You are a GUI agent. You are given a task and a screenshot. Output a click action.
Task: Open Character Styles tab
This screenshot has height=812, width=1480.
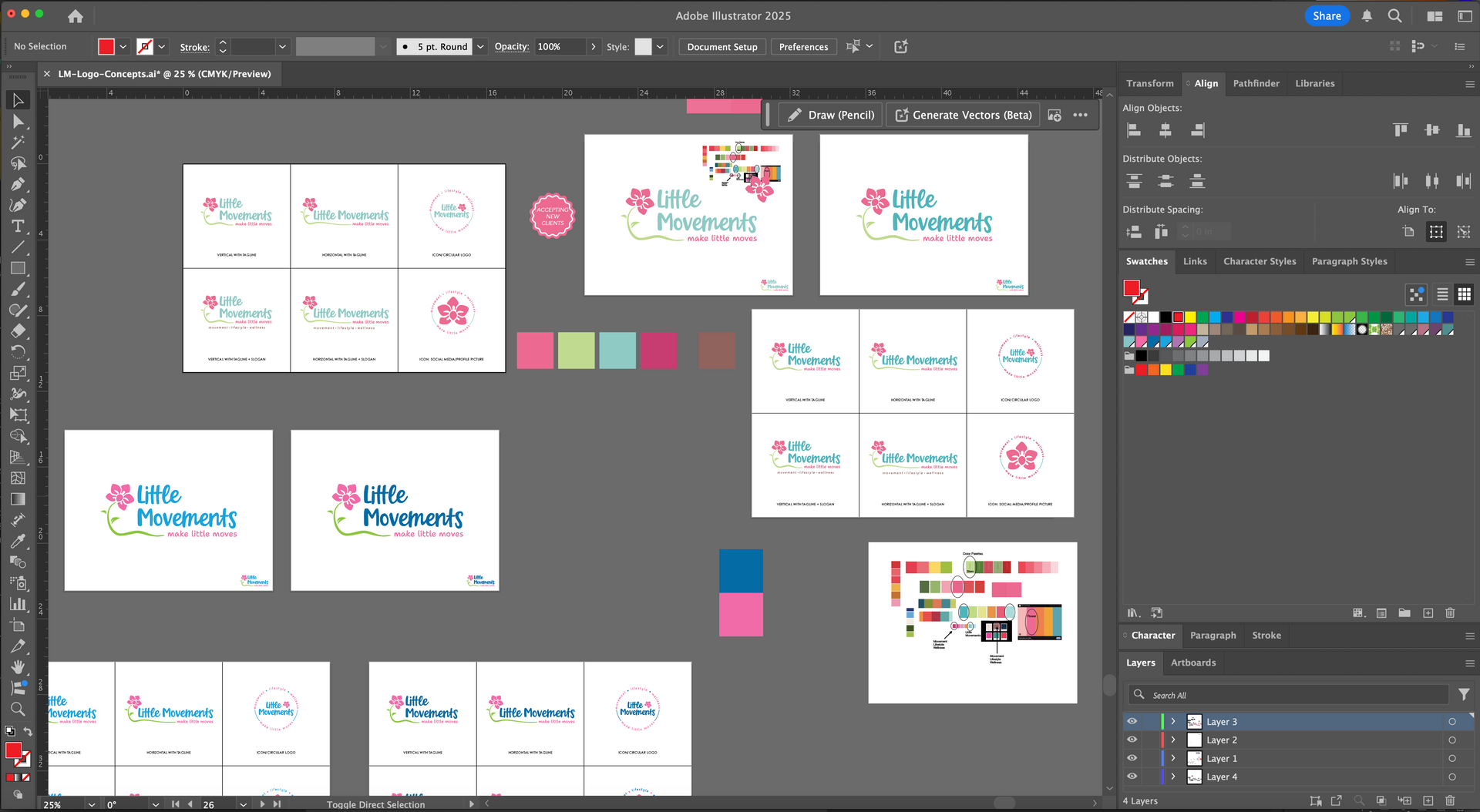pyautogui.click(x=1260, y=261)
